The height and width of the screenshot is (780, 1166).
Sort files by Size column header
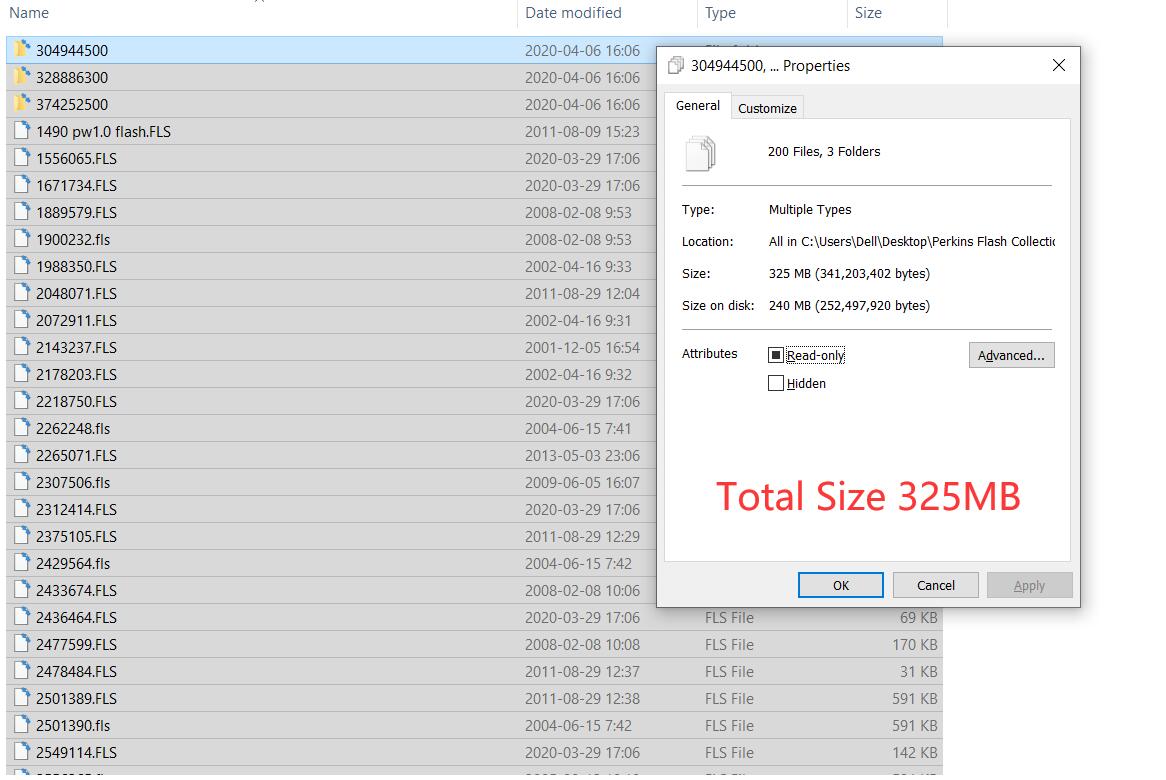(x=868, y=13)
